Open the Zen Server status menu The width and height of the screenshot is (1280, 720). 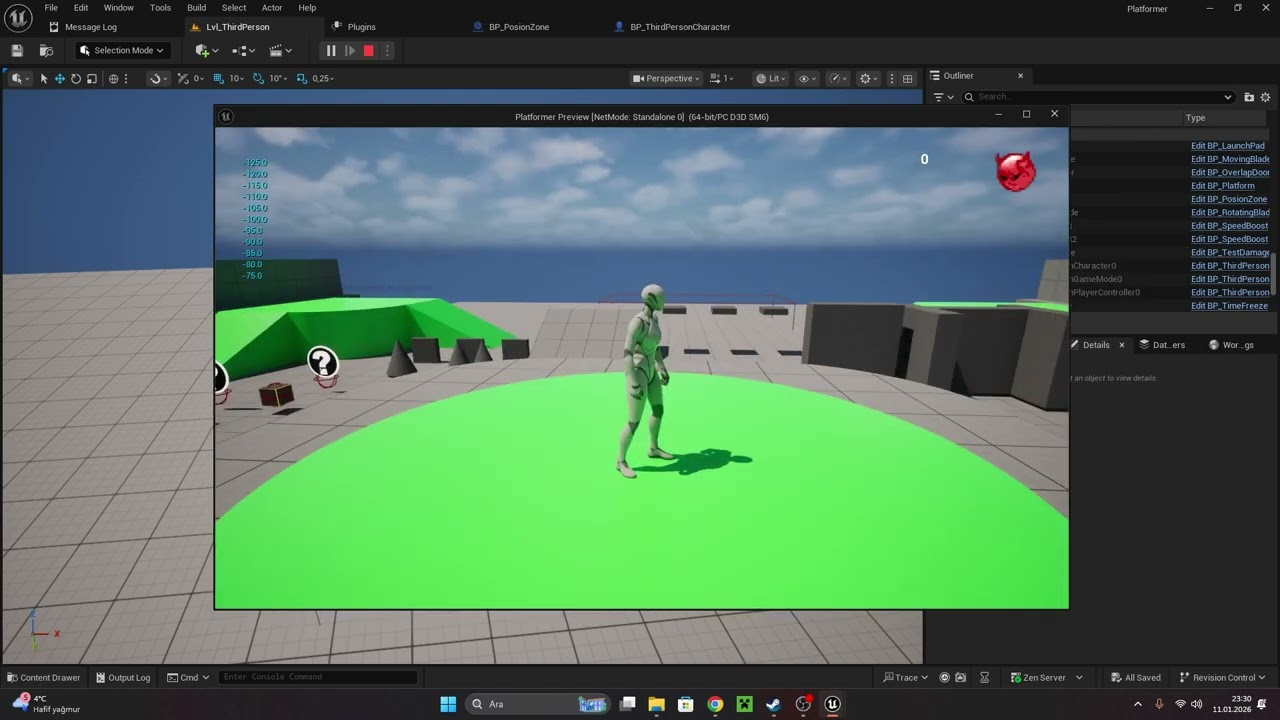[x=1046, y=677]
